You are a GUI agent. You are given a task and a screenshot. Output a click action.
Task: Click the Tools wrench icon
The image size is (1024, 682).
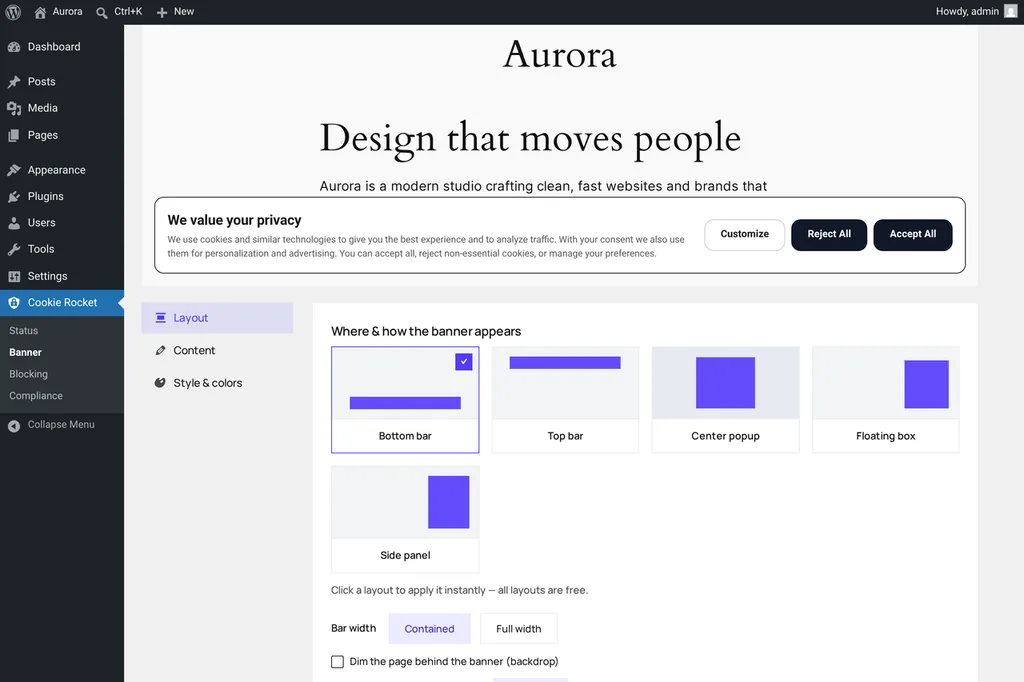(14, 250)
